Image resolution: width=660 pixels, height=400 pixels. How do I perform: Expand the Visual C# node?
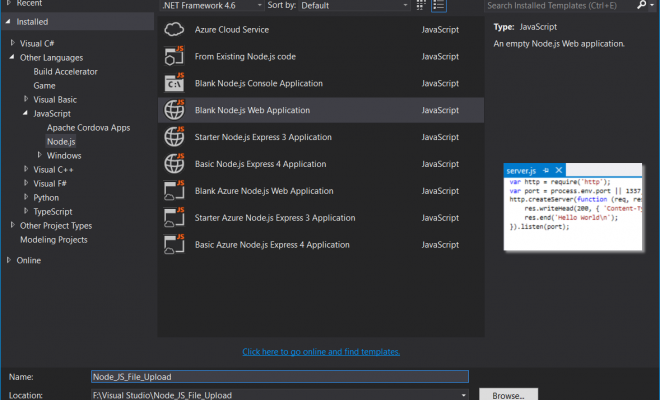13,43
